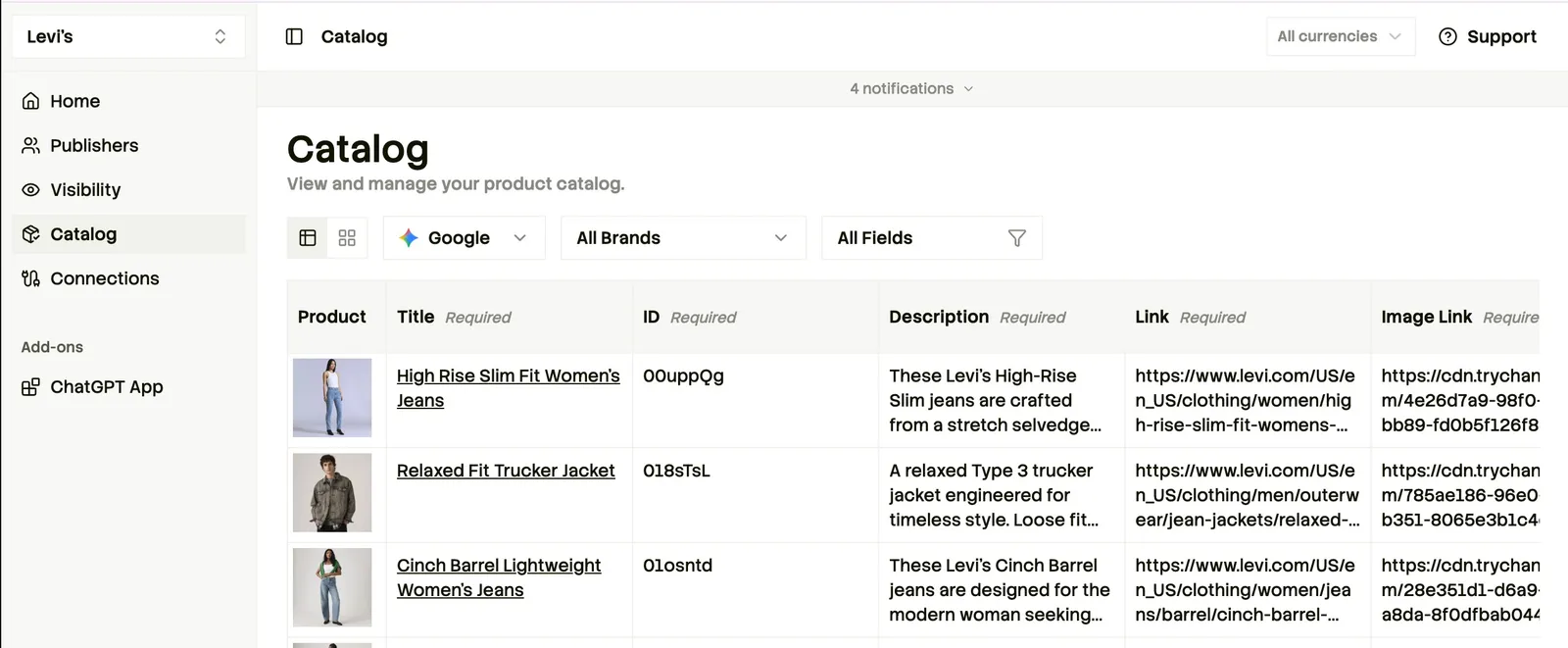Screen dimensions: 1568x648
Task: Toggle the sidebar panel icon
Action: (294, 36)
